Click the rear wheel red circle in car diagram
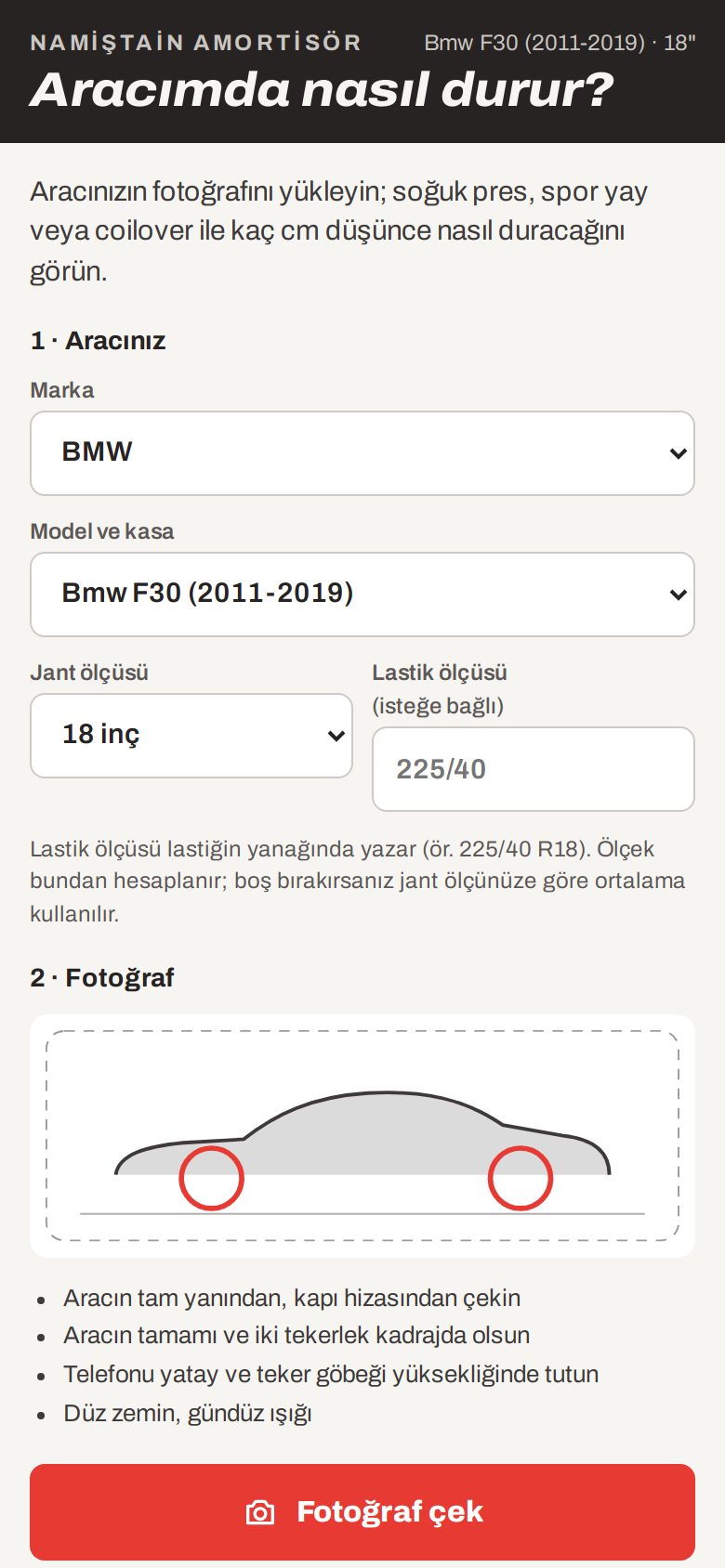This screenshot has height=1568, width=725. [x=521, y=1178]
